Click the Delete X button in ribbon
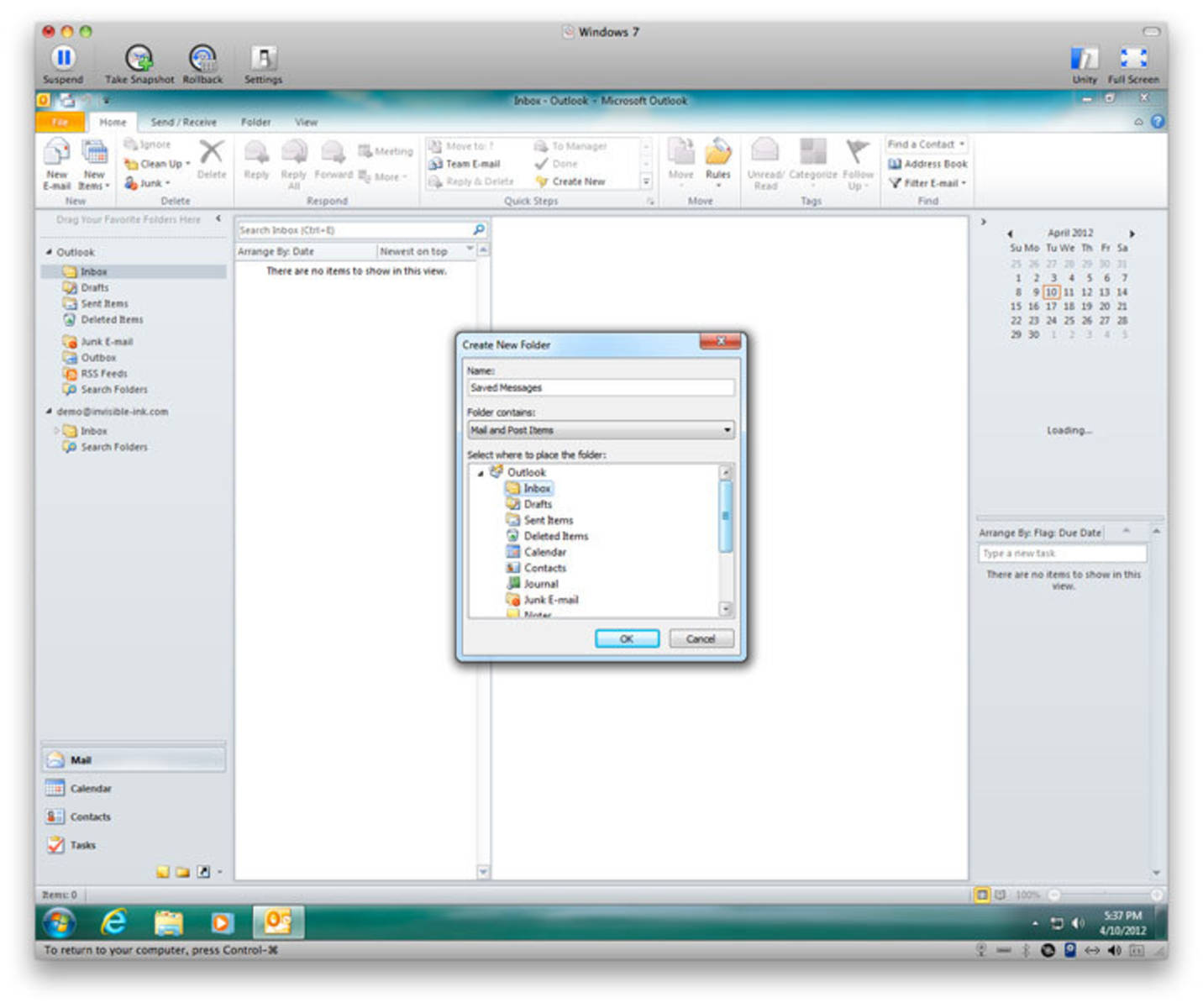 coord(212,160)
